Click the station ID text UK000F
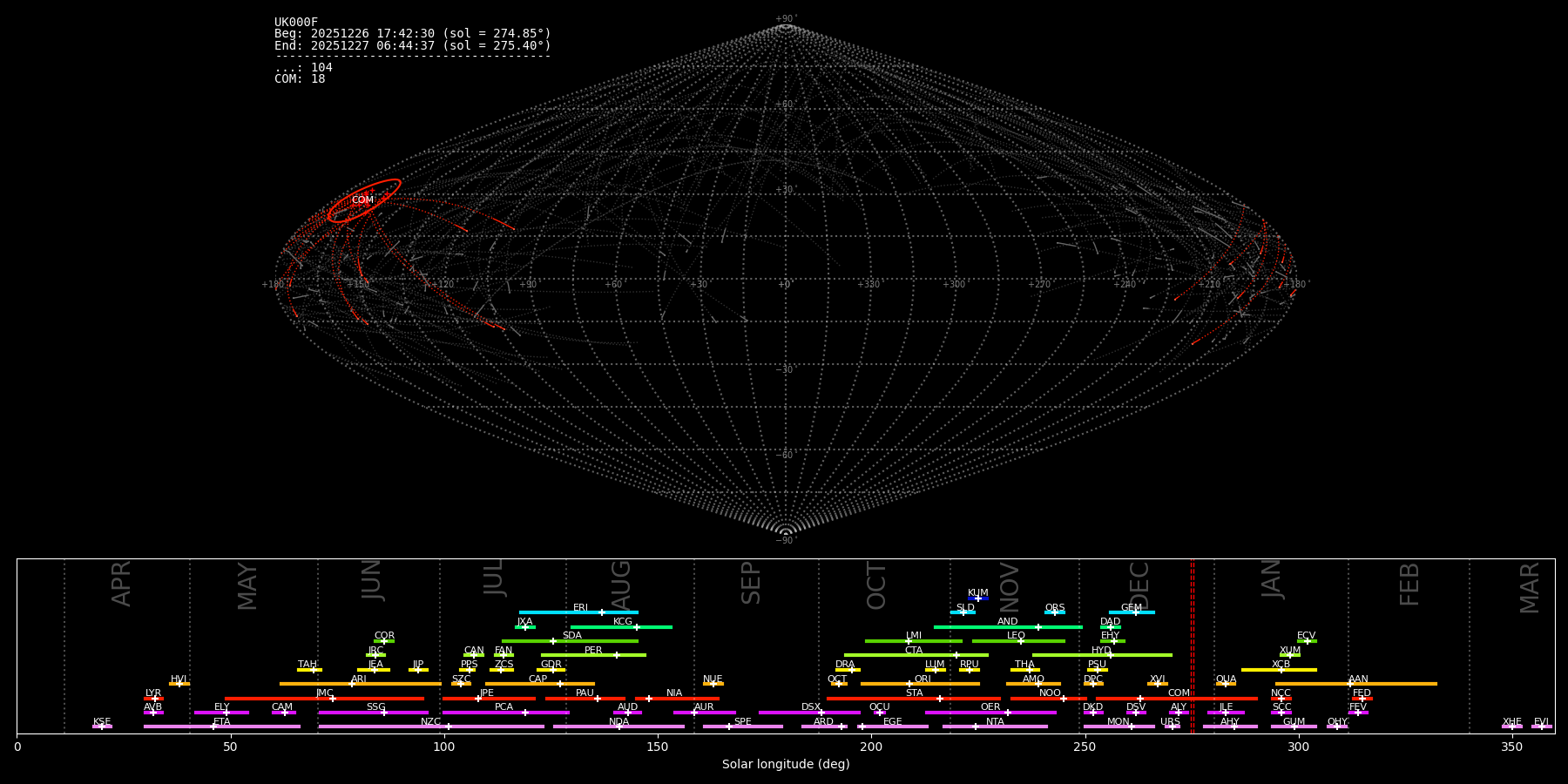 pos(296,23)
